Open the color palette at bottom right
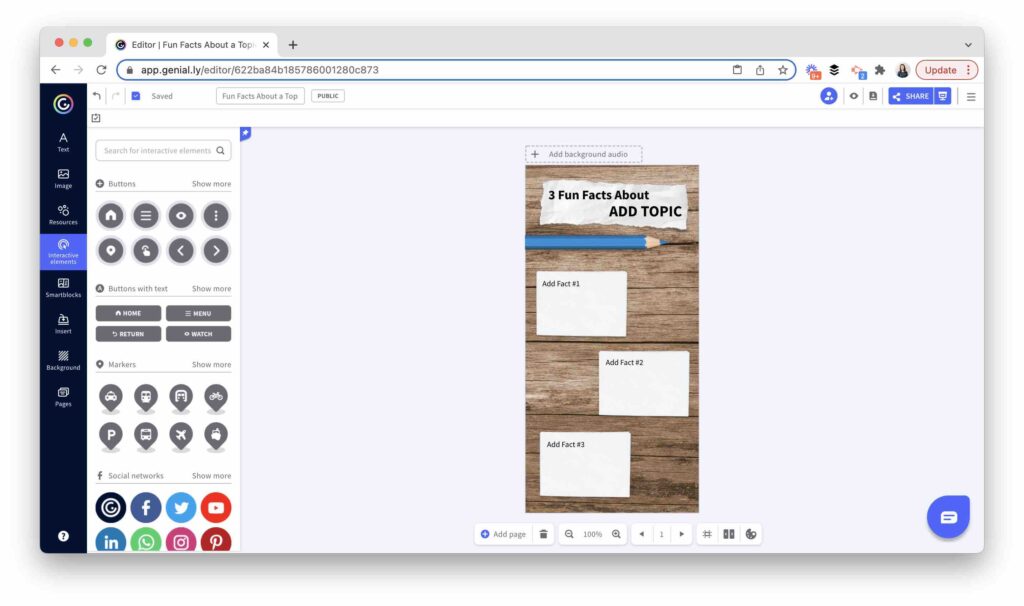The width and height of the screenshot is (1024, 606). point(751,534)
